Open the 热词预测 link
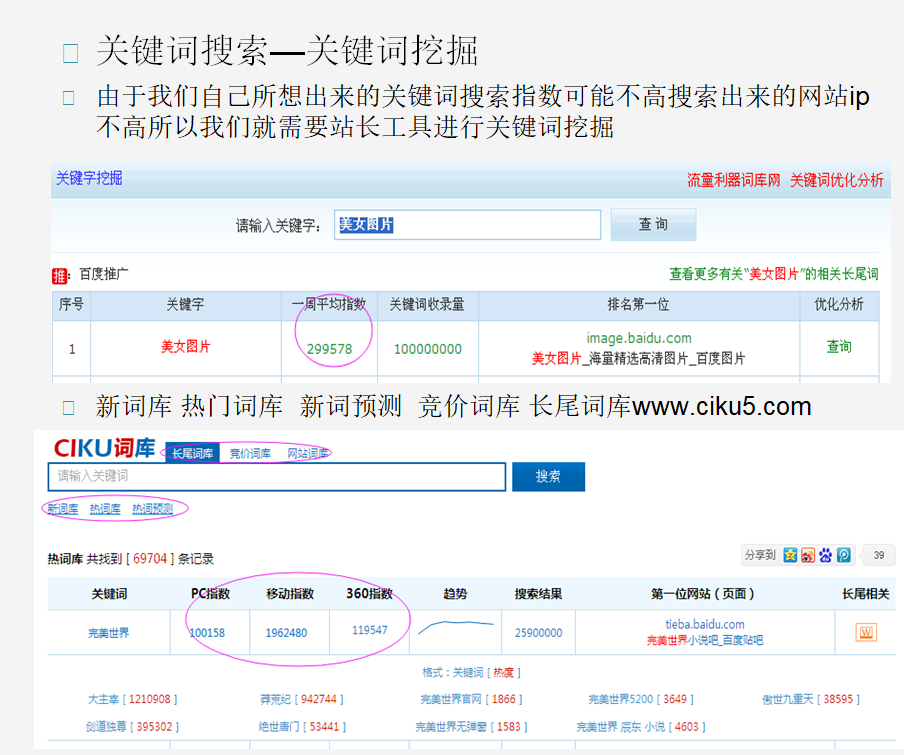904x755 pixels. pos(152,509)
